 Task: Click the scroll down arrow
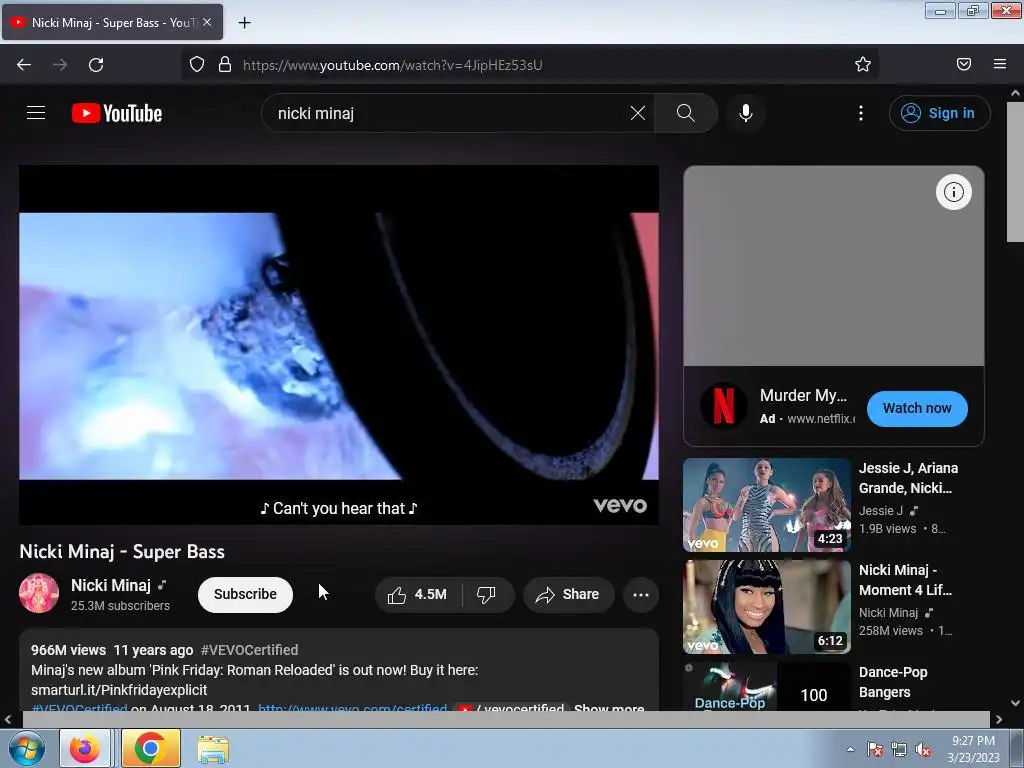point(1015,703)
